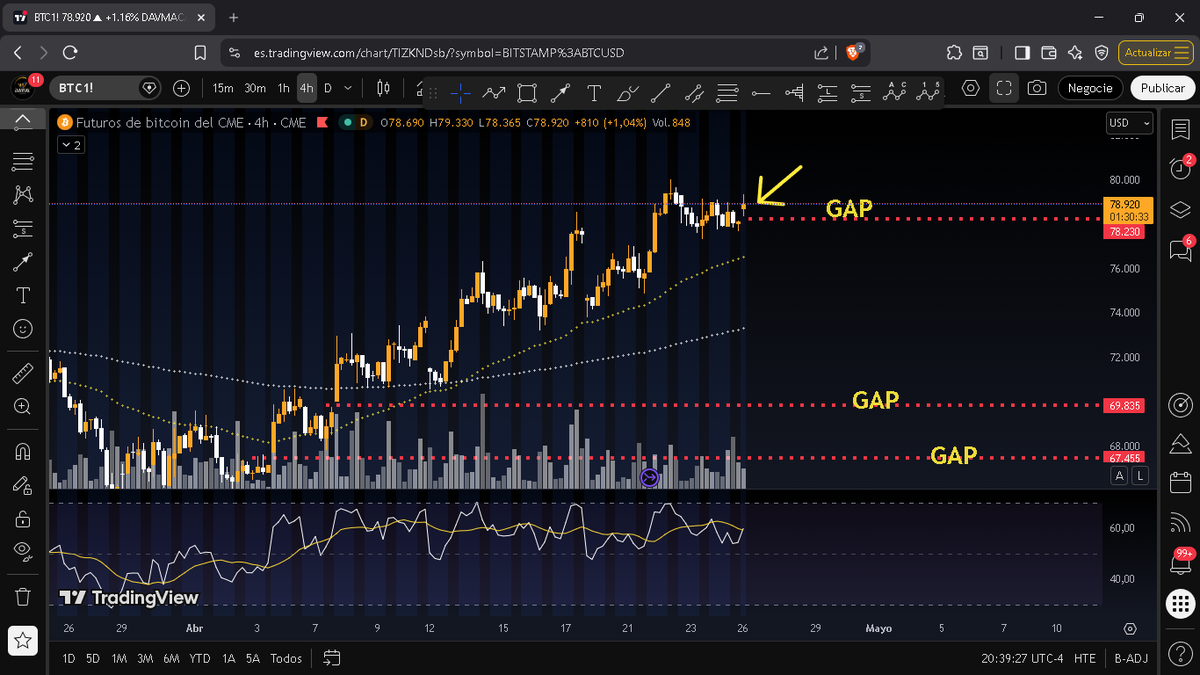1200x675 pixels.
Task: Open the emoji sticker drawing tool
Action: coord(22,328)
